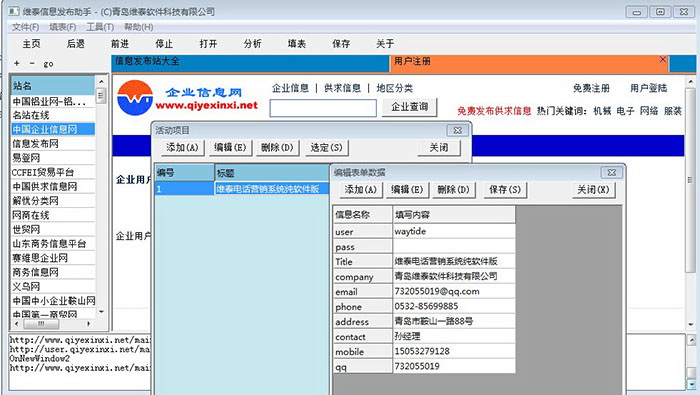Click the 保存 toolbar button

(x=341, y=44)
